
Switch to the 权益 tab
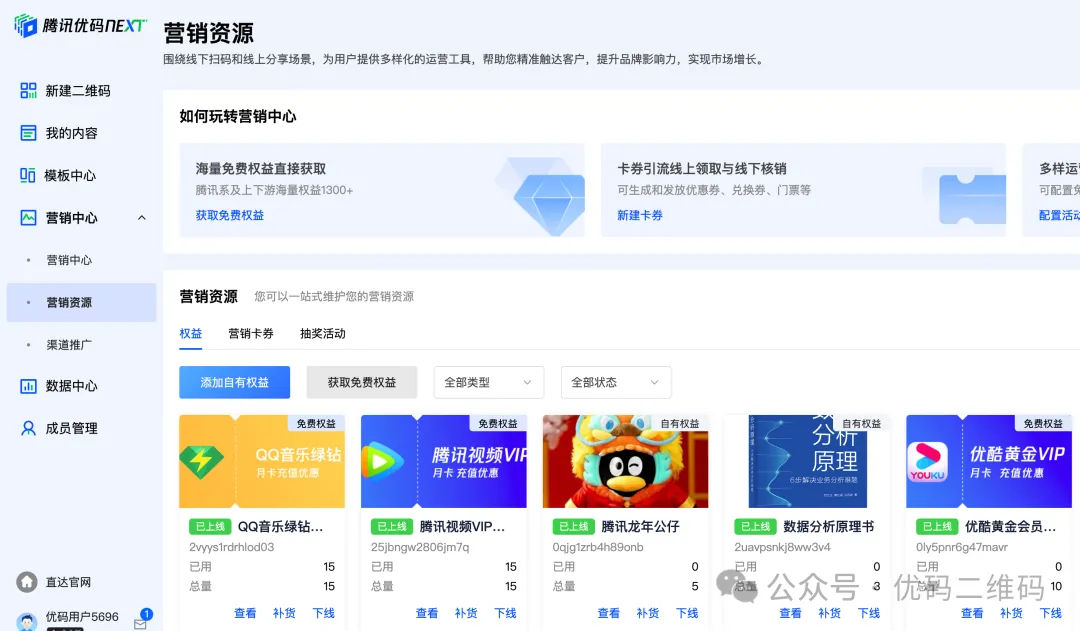191,333
